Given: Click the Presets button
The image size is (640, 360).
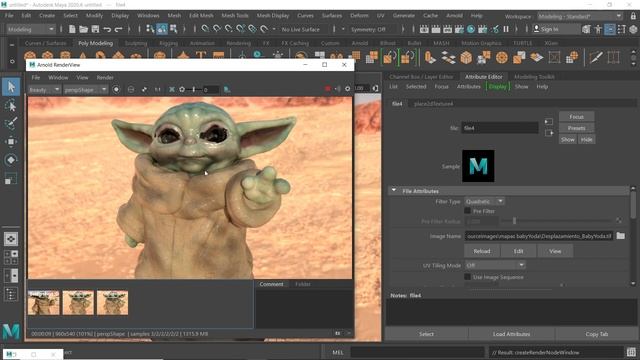Looking at the screenshot, I should (576, 128).
